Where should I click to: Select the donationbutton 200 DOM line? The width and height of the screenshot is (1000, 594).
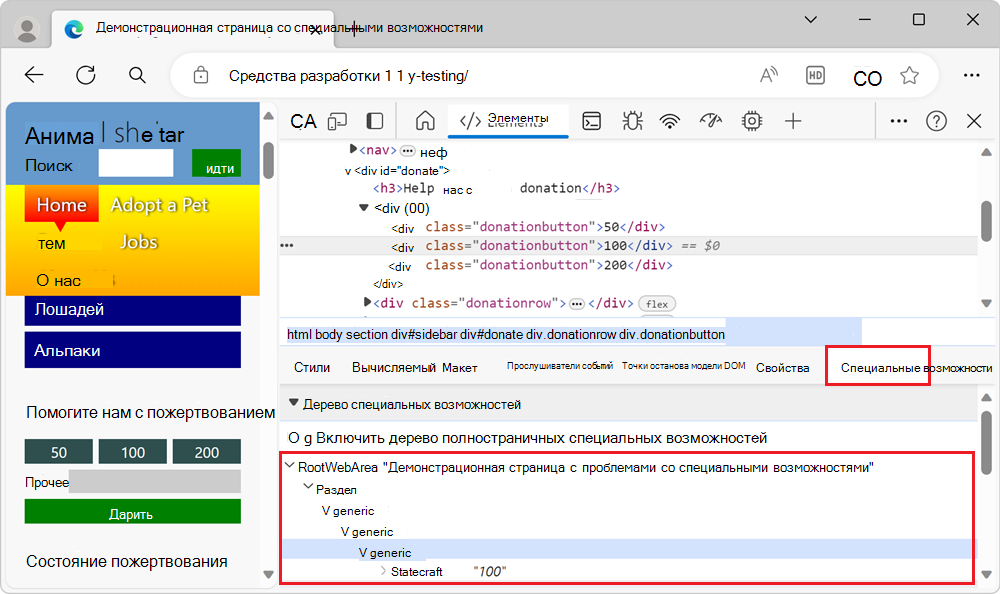(531, 265)
